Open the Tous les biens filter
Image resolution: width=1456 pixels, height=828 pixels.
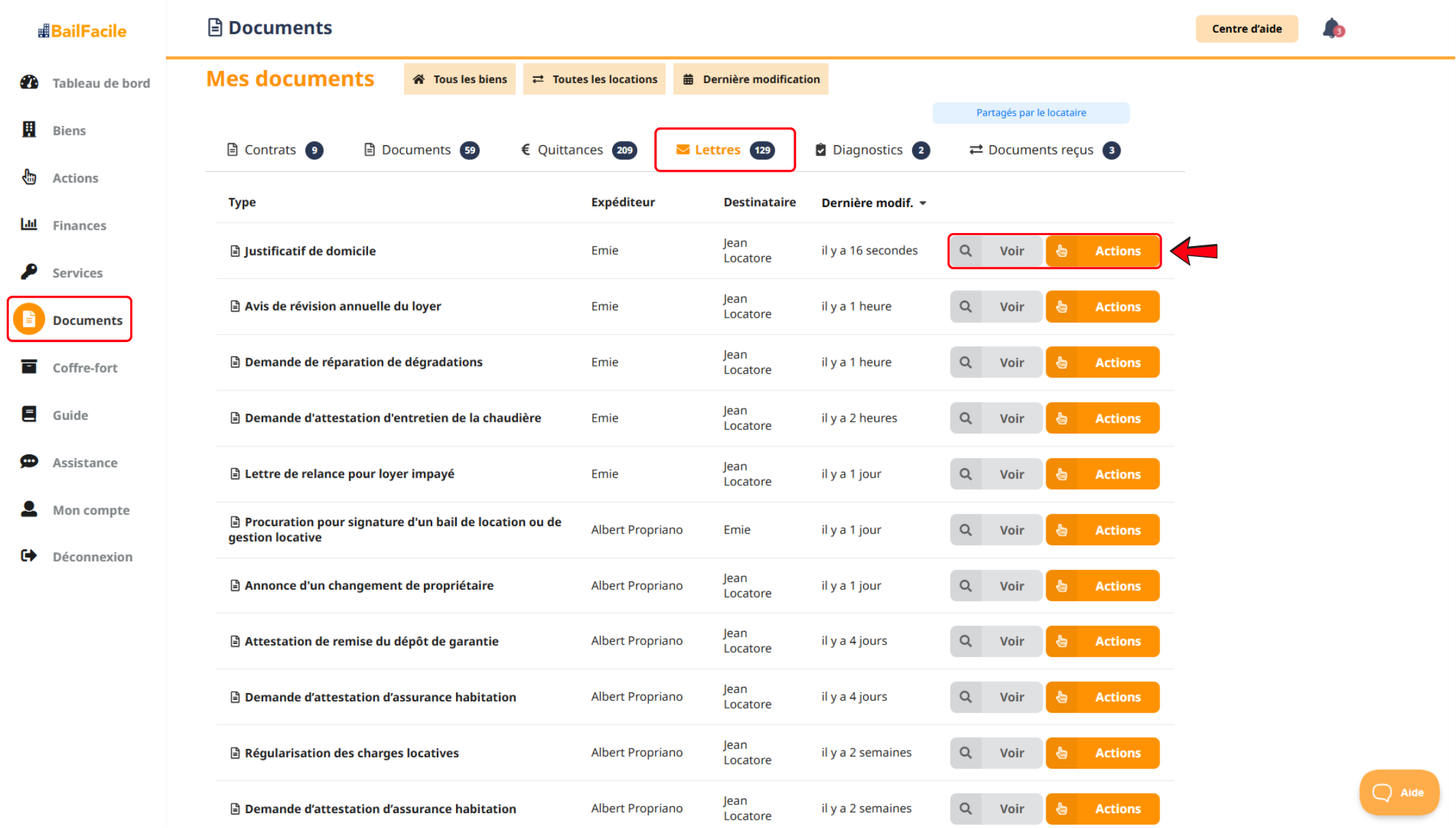[x=460, y=79]
